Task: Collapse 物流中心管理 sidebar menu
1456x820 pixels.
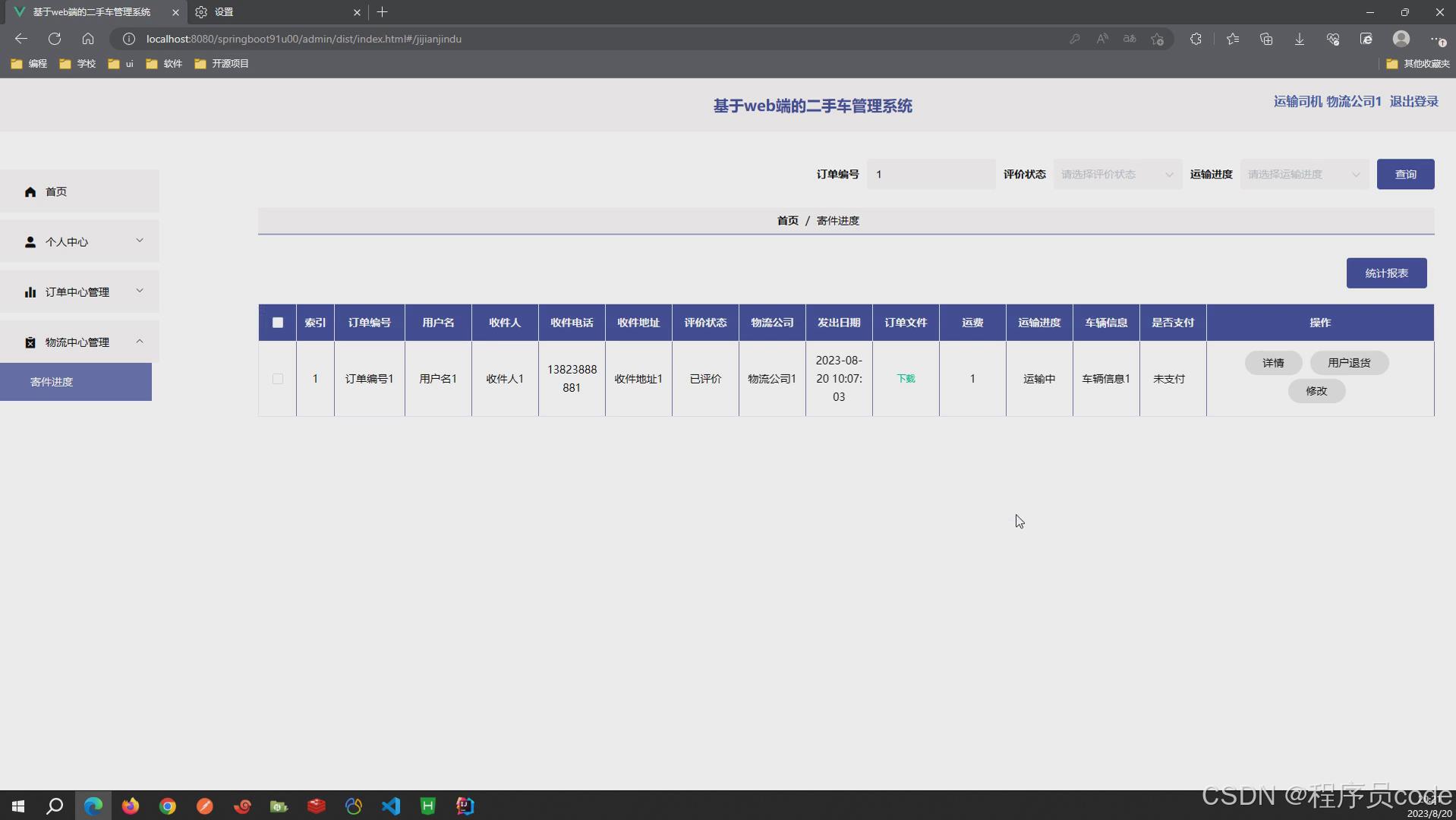Action: pos(80,342)
